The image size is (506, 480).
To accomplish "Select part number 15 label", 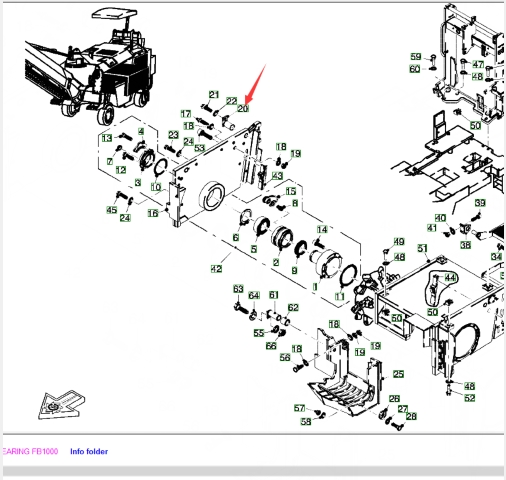I will pos(291,191).
